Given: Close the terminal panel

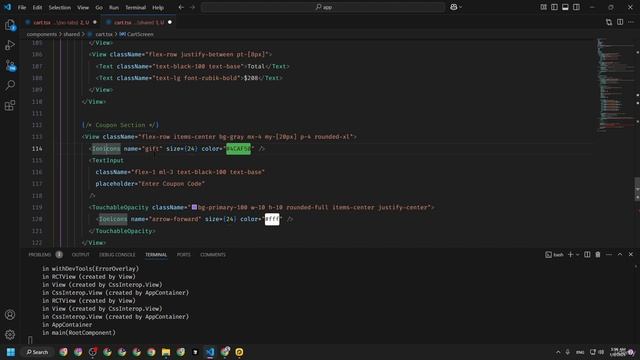Looking at the screenshot, I should coord(631,254).
